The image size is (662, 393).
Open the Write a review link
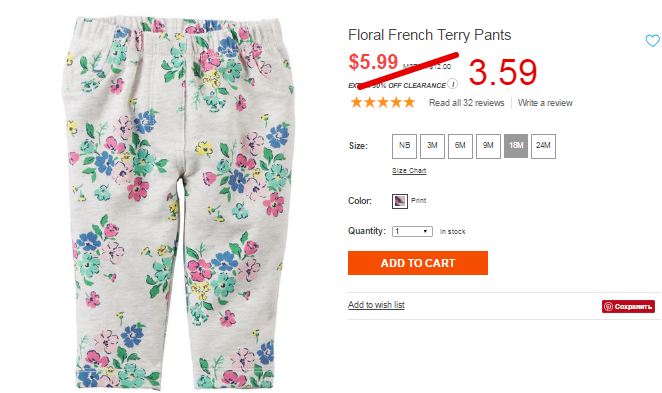[x=545, y=103]
